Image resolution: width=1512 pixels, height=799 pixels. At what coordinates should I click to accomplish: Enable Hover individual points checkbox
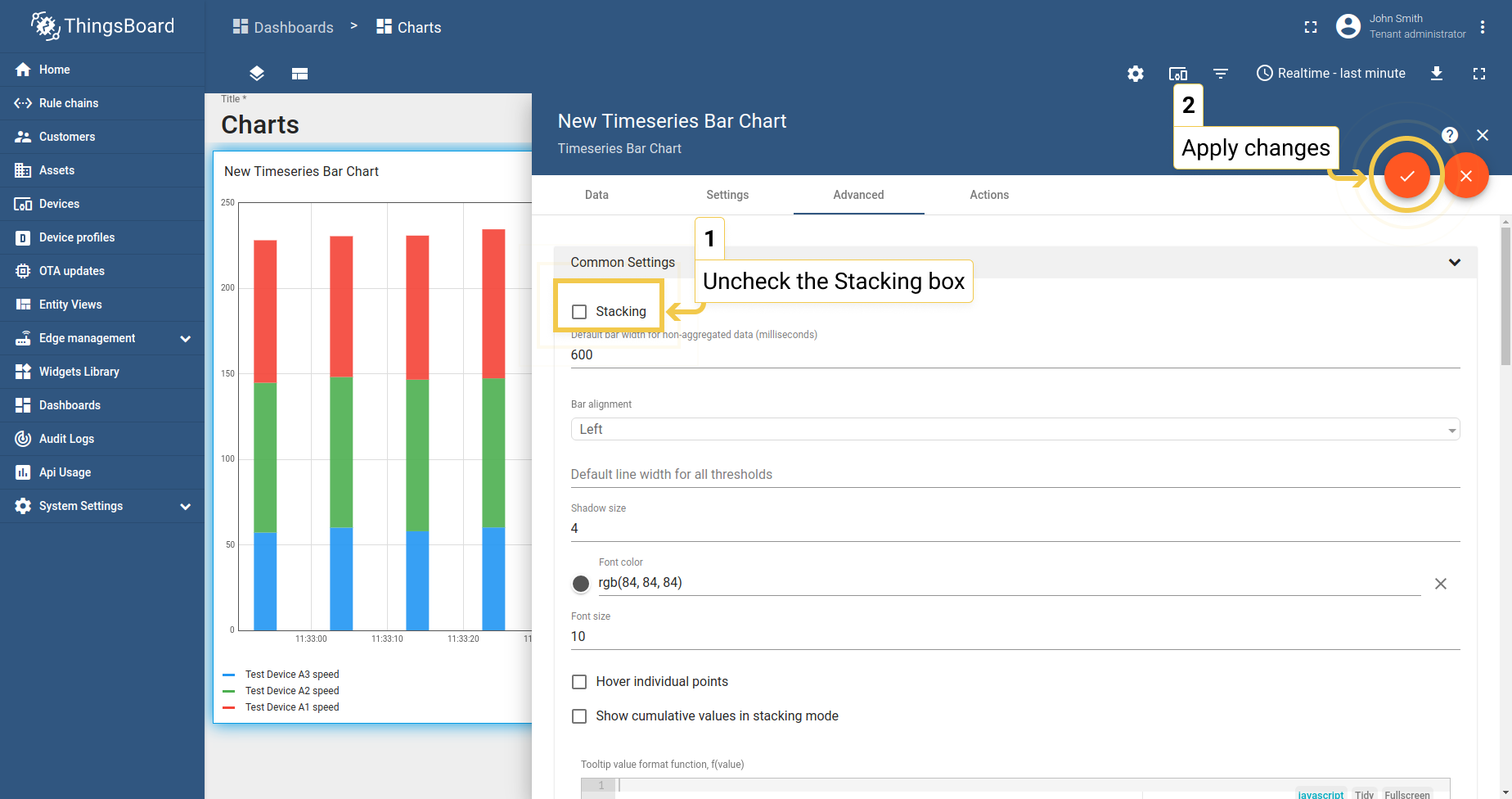pyautogui.click(x=579, y=682)
